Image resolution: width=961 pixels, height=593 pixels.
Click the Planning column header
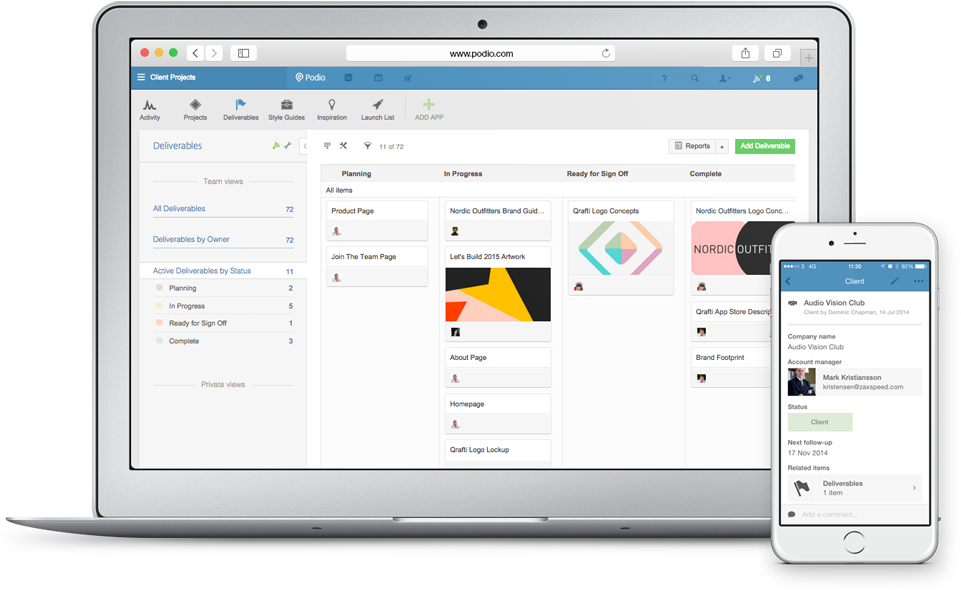point(356,174)
